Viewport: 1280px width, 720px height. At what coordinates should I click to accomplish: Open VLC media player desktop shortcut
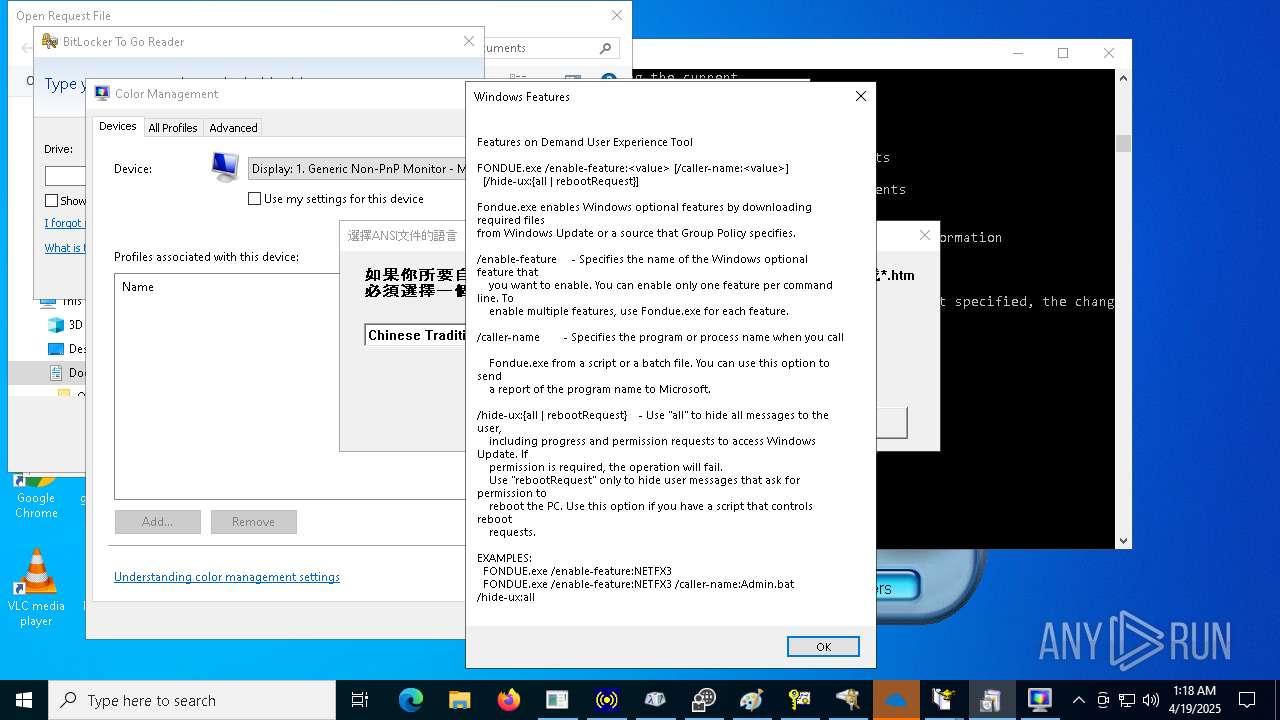coord(36,588)
